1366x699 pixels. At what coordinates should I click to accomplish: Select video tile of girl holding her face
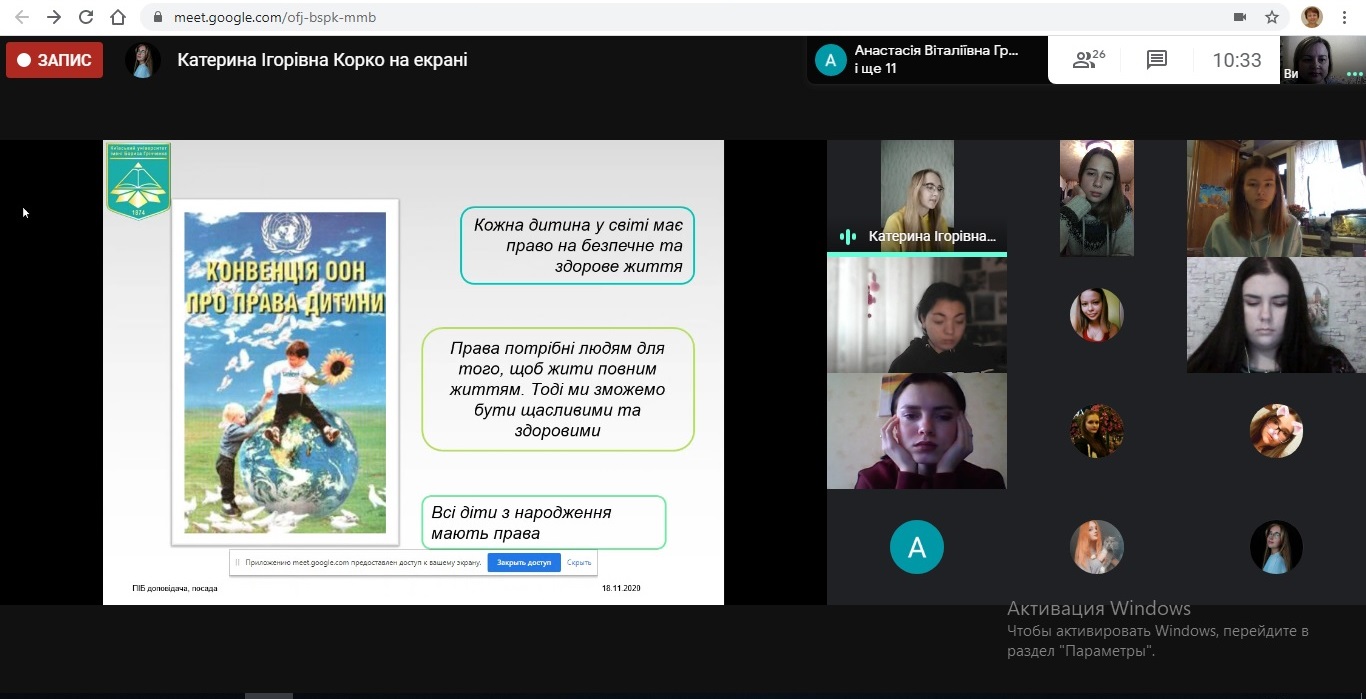(916, 431)
